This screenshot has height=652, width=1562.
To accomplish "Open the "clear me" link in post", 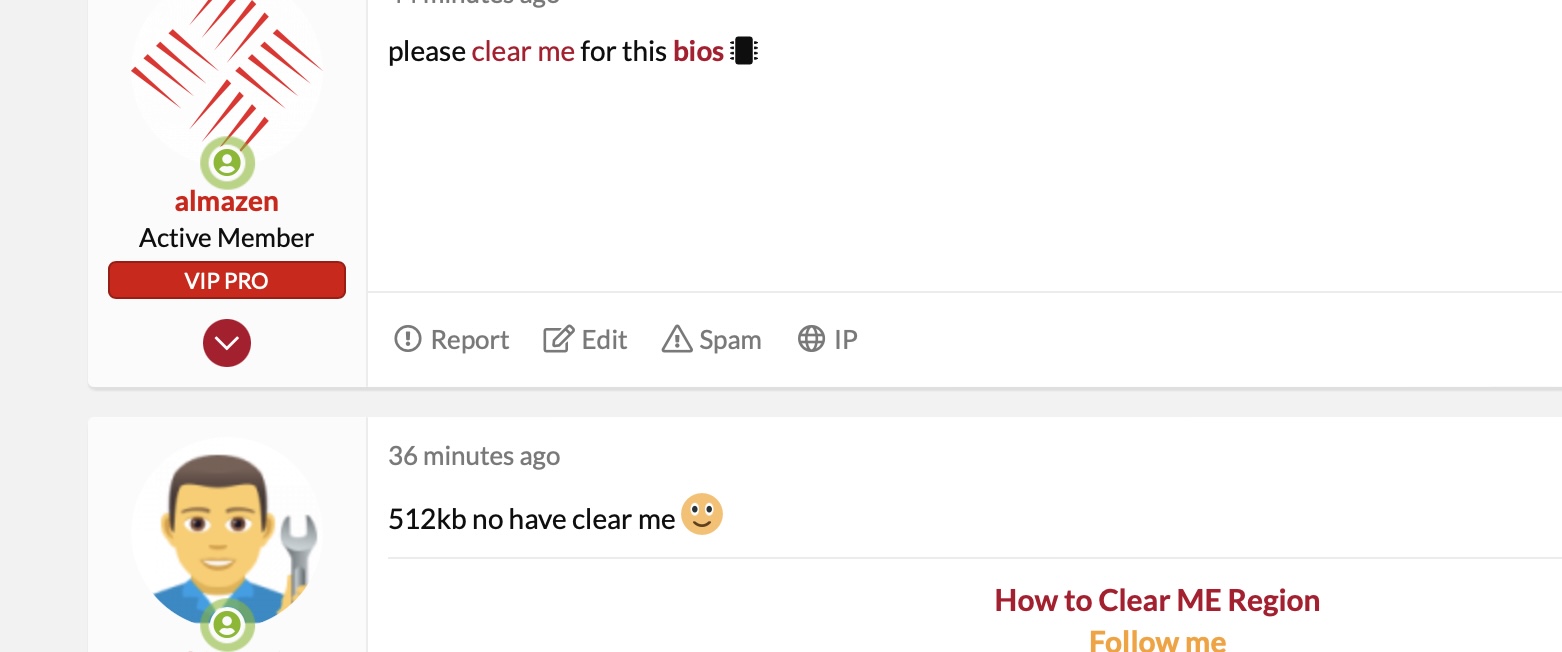I will pyautogui.click(x=523, y=51).
